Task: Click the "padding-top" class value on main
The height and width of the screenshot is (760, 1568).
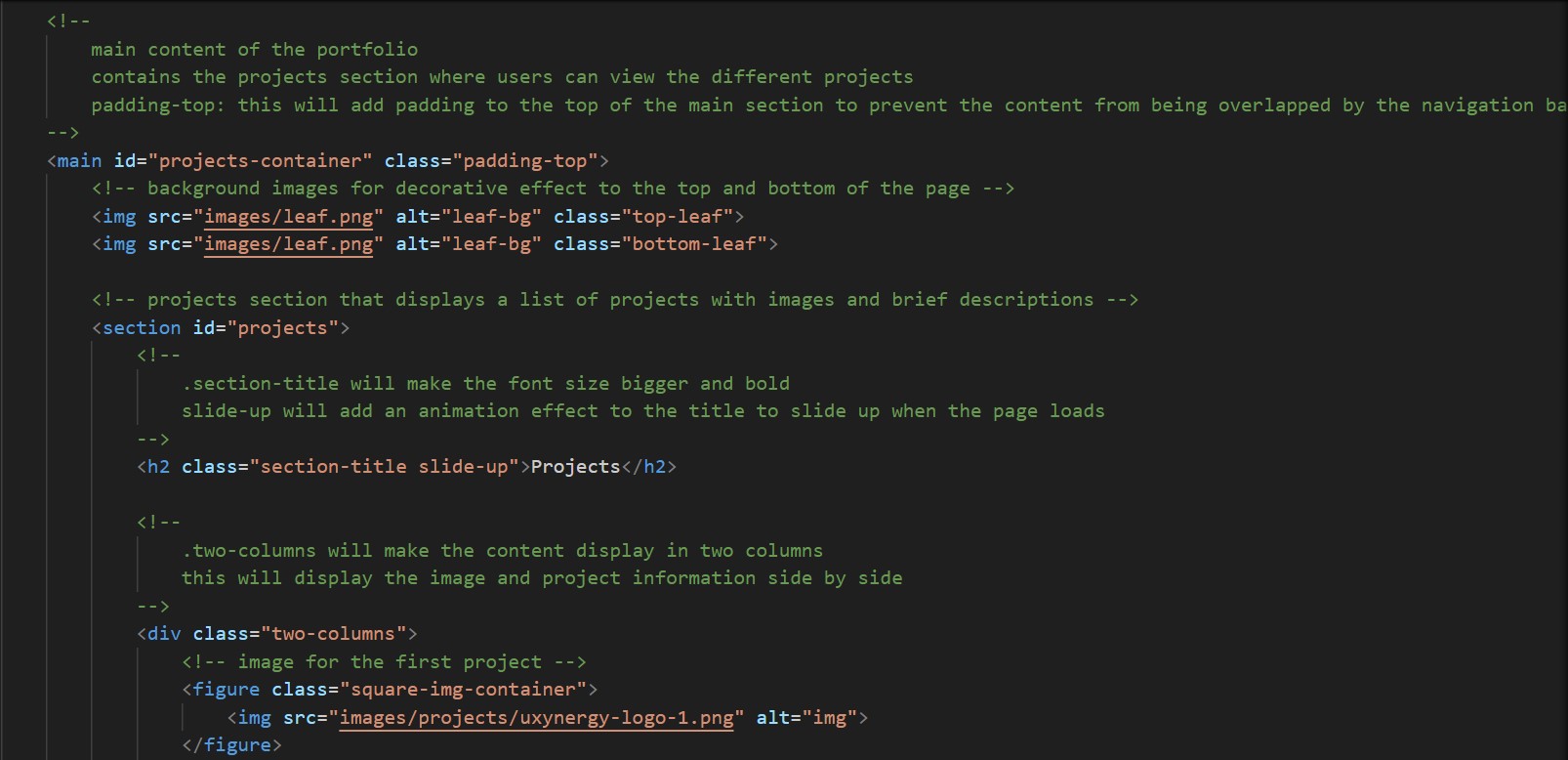Action: click(x=525, y=161)
